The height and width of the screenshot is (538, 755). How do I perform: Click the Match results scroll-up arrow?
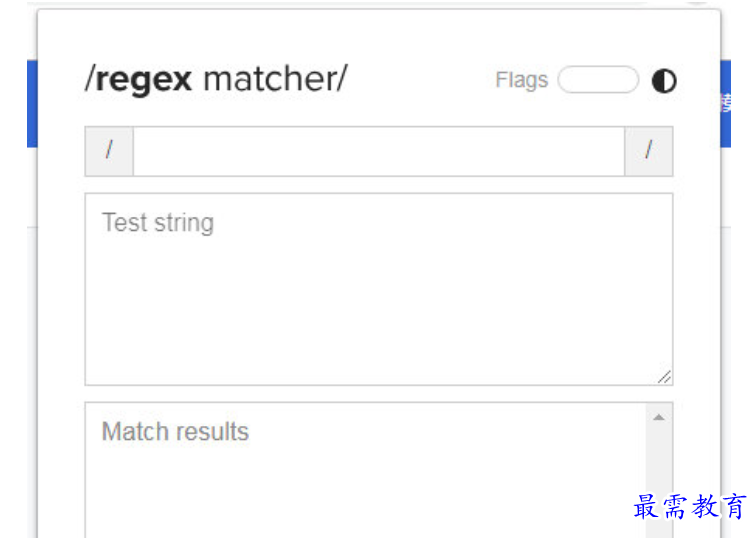point(659,418)
